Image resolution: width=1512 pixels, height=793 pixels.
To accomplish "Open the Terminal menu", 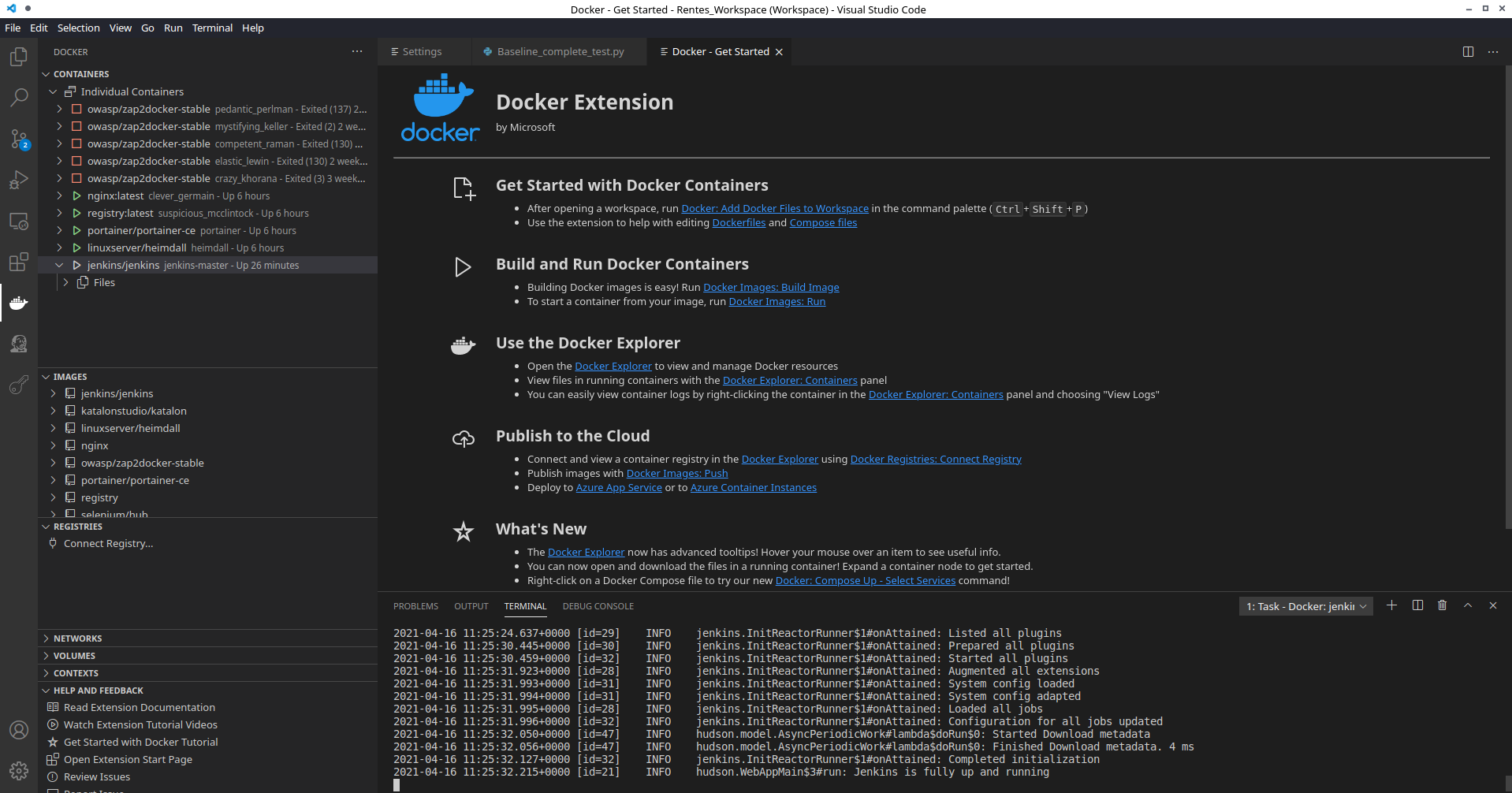I will [x=212, y=28].
